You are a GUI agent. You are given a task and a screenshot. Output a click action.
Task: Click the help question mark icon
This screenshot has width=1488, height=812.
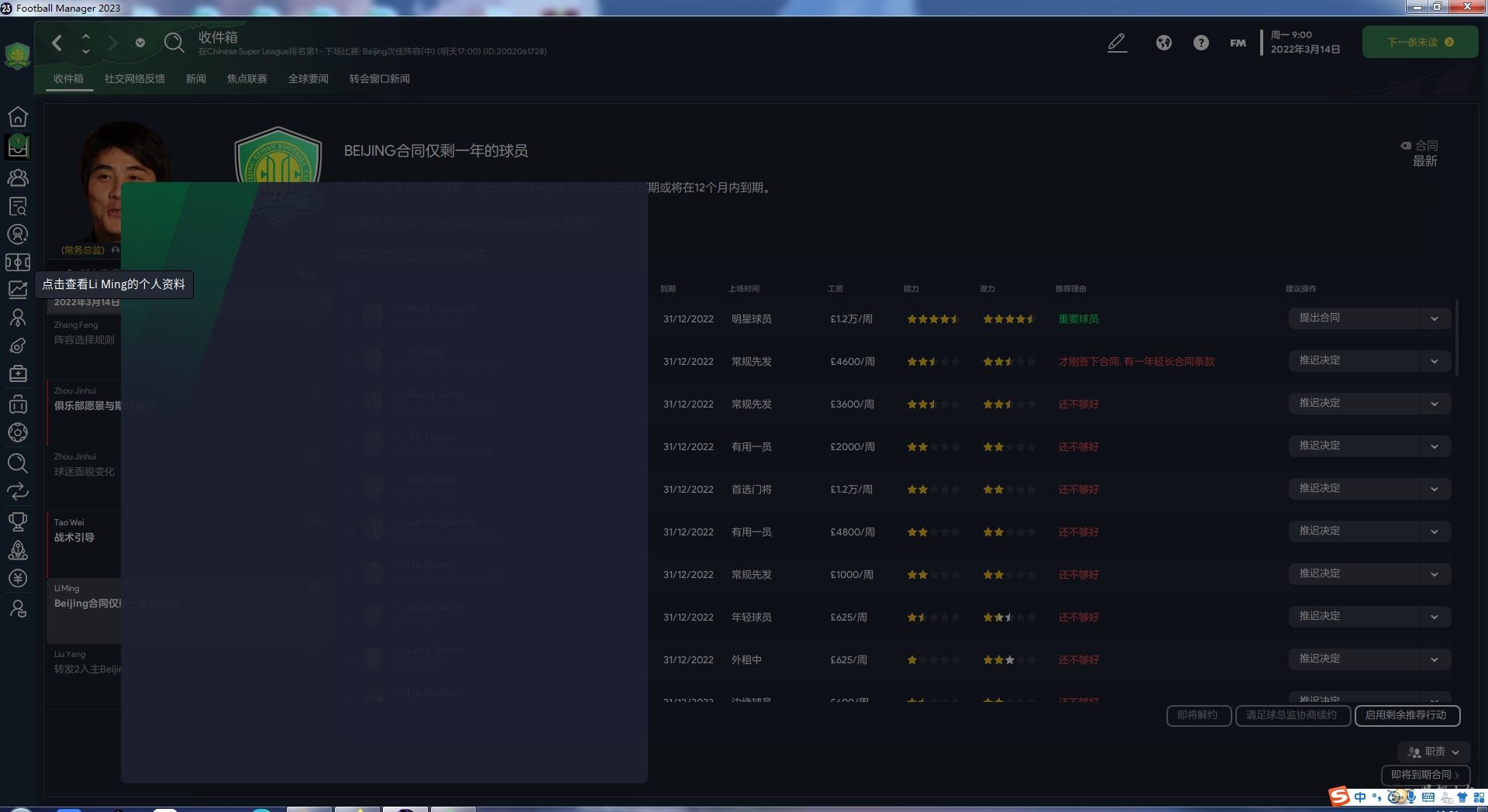coord(1200,43)
